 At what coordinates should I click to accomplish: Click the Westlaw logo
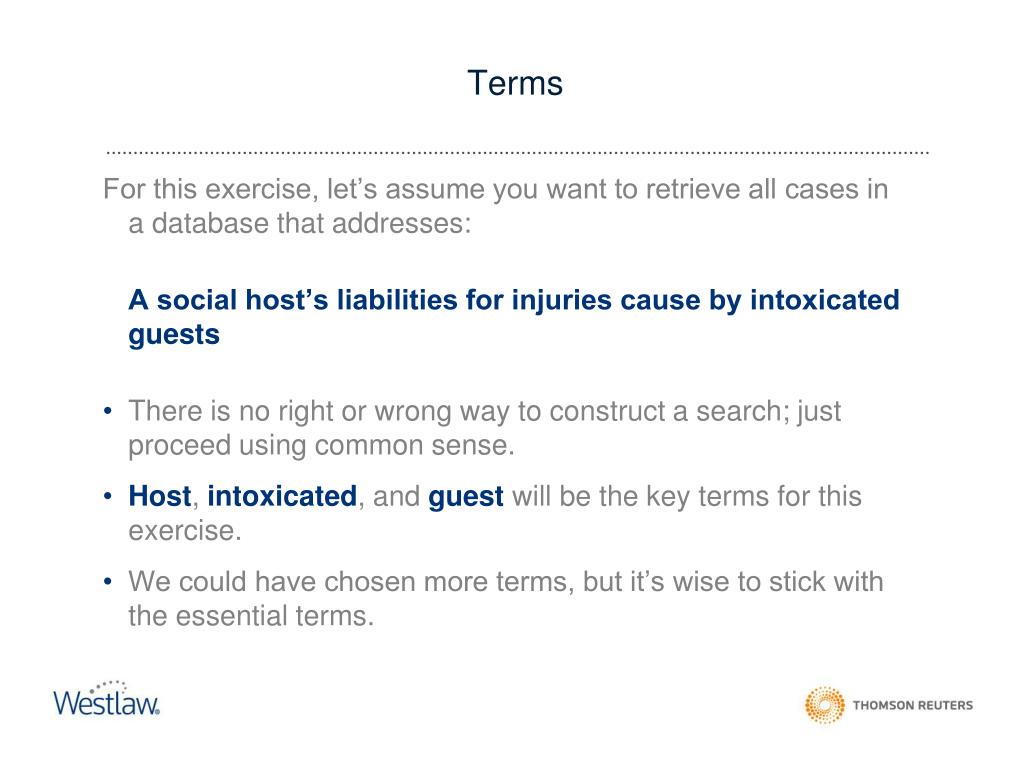coord(106,699)
